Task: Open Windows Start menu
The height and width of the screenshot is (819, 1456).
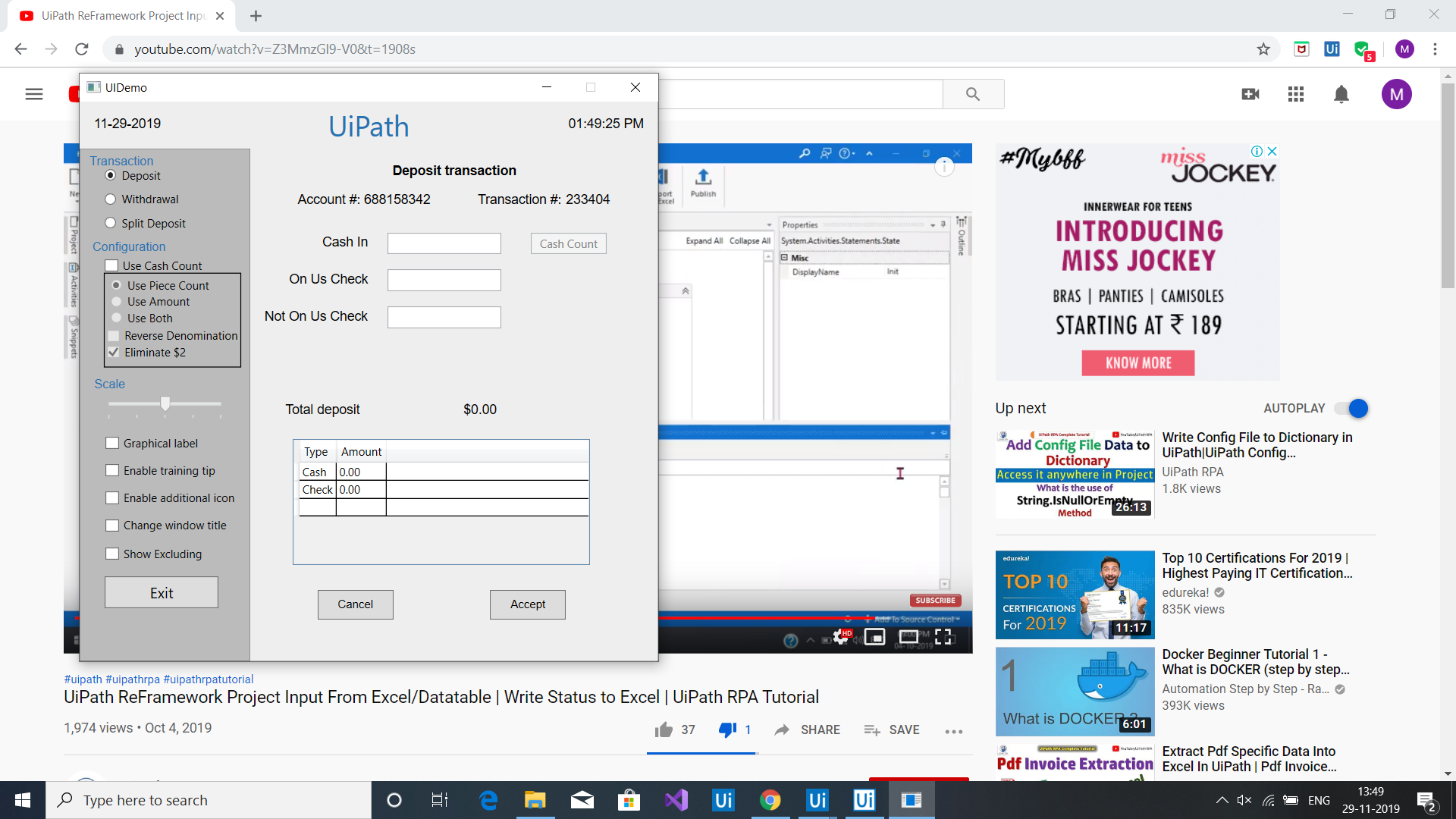Action: point(23,800)
